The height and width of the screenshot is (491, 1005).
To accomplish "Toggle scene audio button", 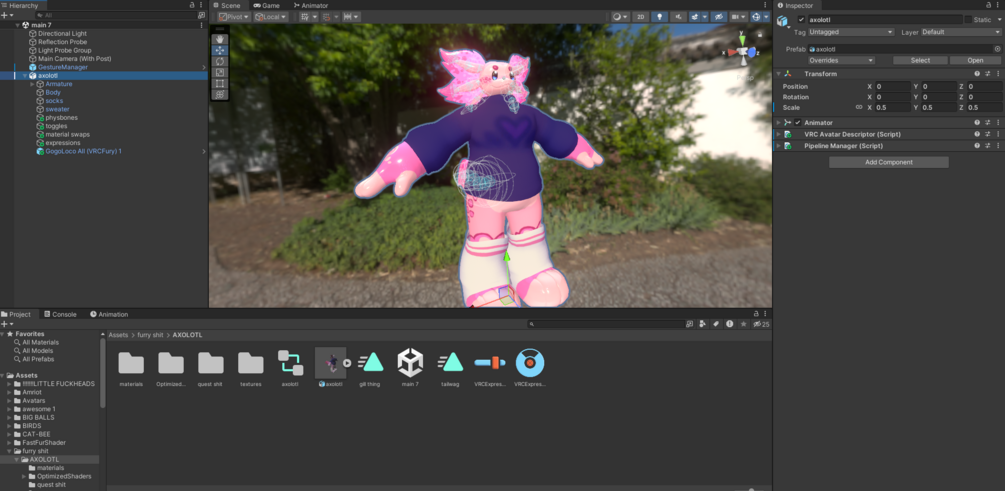I will [677, 17].
